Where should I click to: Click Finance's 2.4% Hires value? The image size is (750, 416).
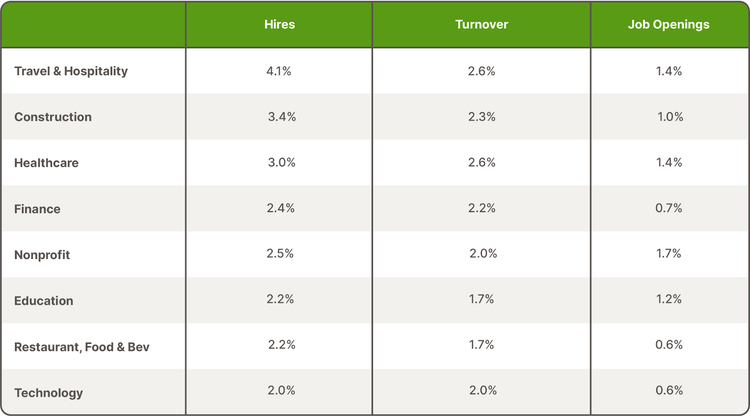[x=281, y=209]
